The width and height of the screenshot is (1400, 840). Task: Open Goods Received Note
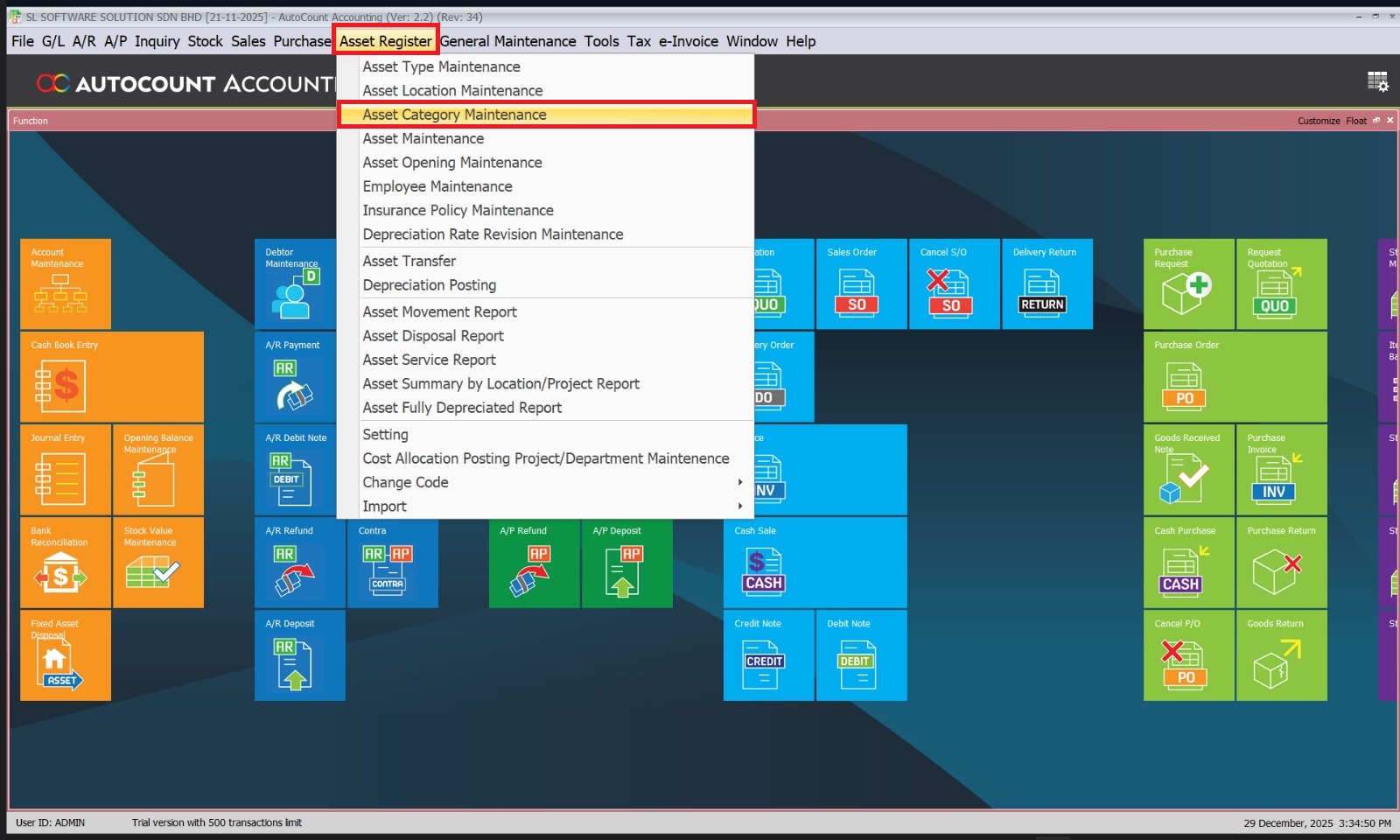click(1186, 470)
